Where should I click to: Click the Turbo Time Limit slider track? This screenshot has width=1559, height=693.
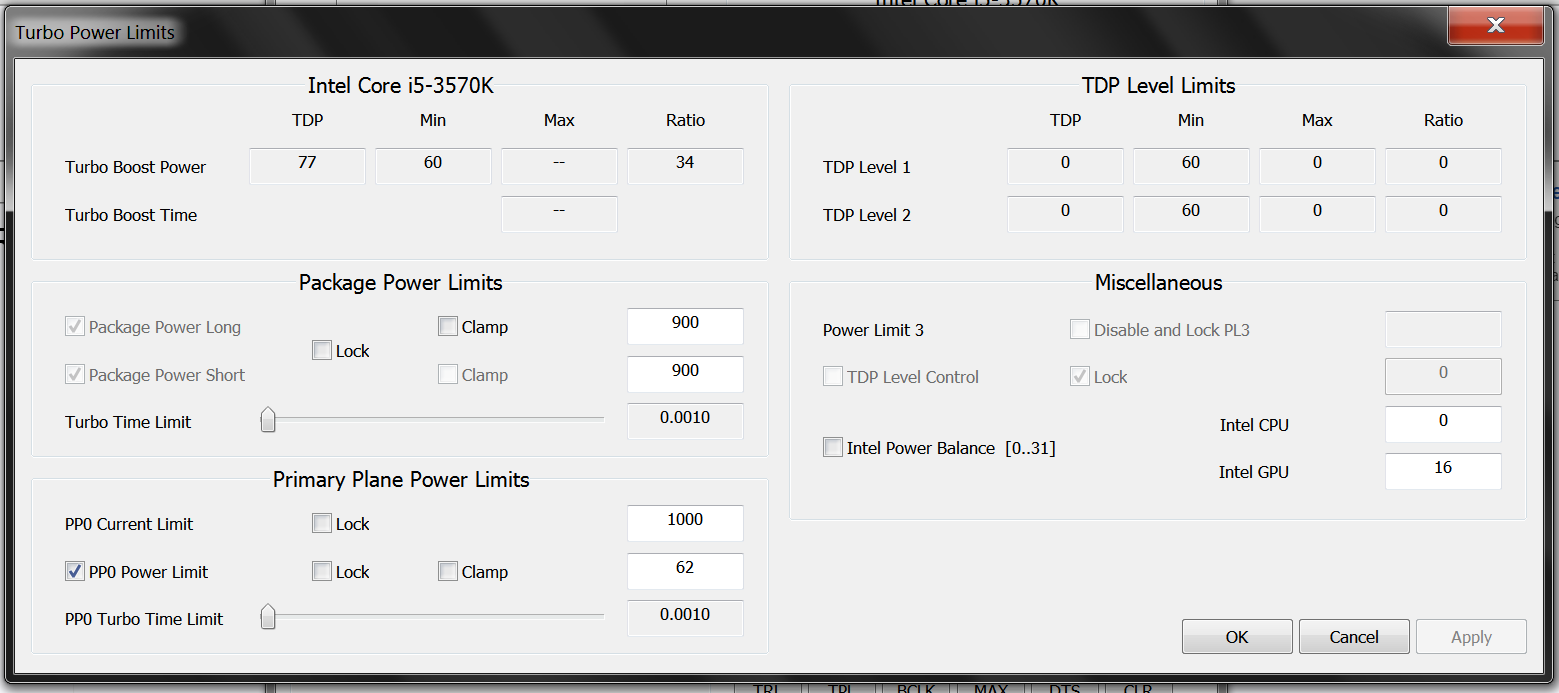(x=432, y=419)
